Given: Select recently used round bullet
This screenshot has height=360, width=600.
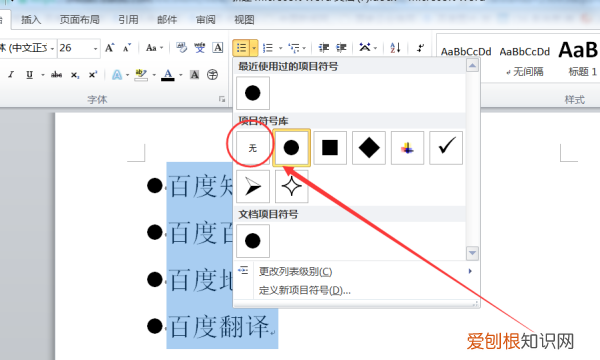Looking at the screenshot, I should tap(253, 93).
